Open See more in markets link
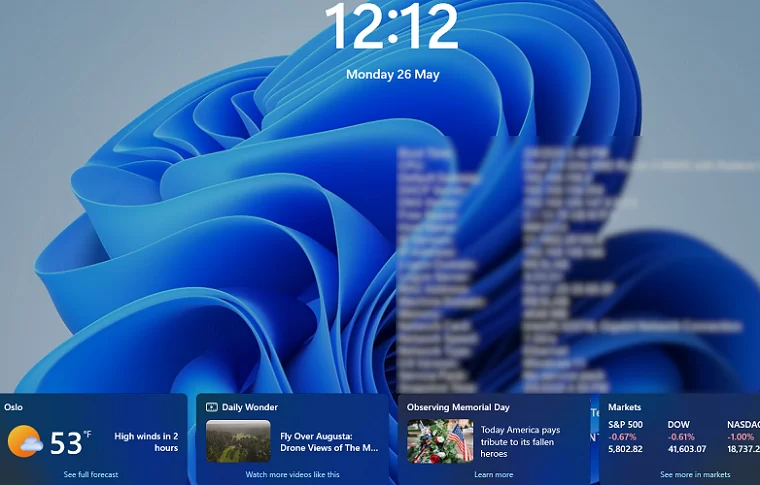Screen dimensions: 760x485 [695, 474]
